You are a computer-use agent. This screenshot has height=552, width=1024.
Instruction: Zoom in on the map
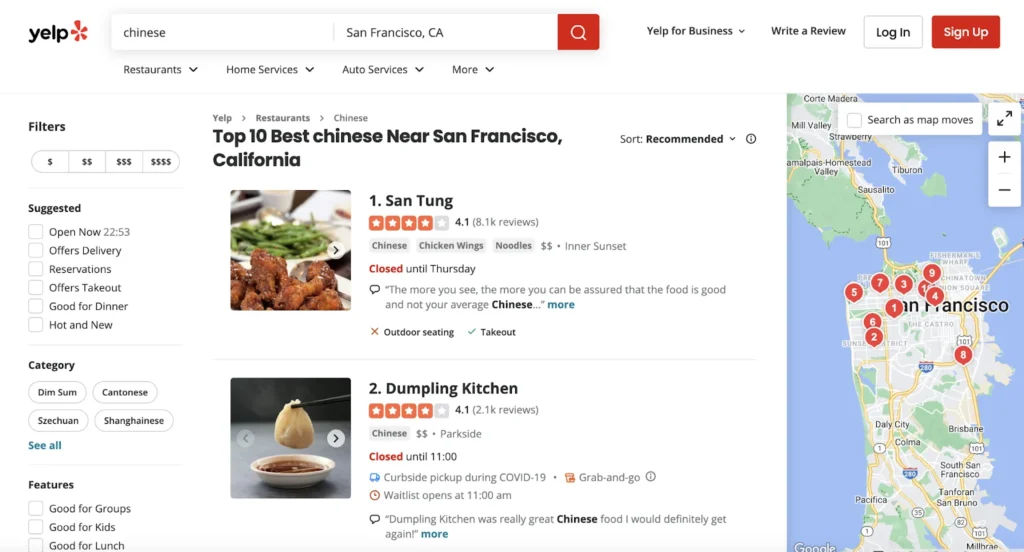pyautogui.click(x=1004, y=157)
